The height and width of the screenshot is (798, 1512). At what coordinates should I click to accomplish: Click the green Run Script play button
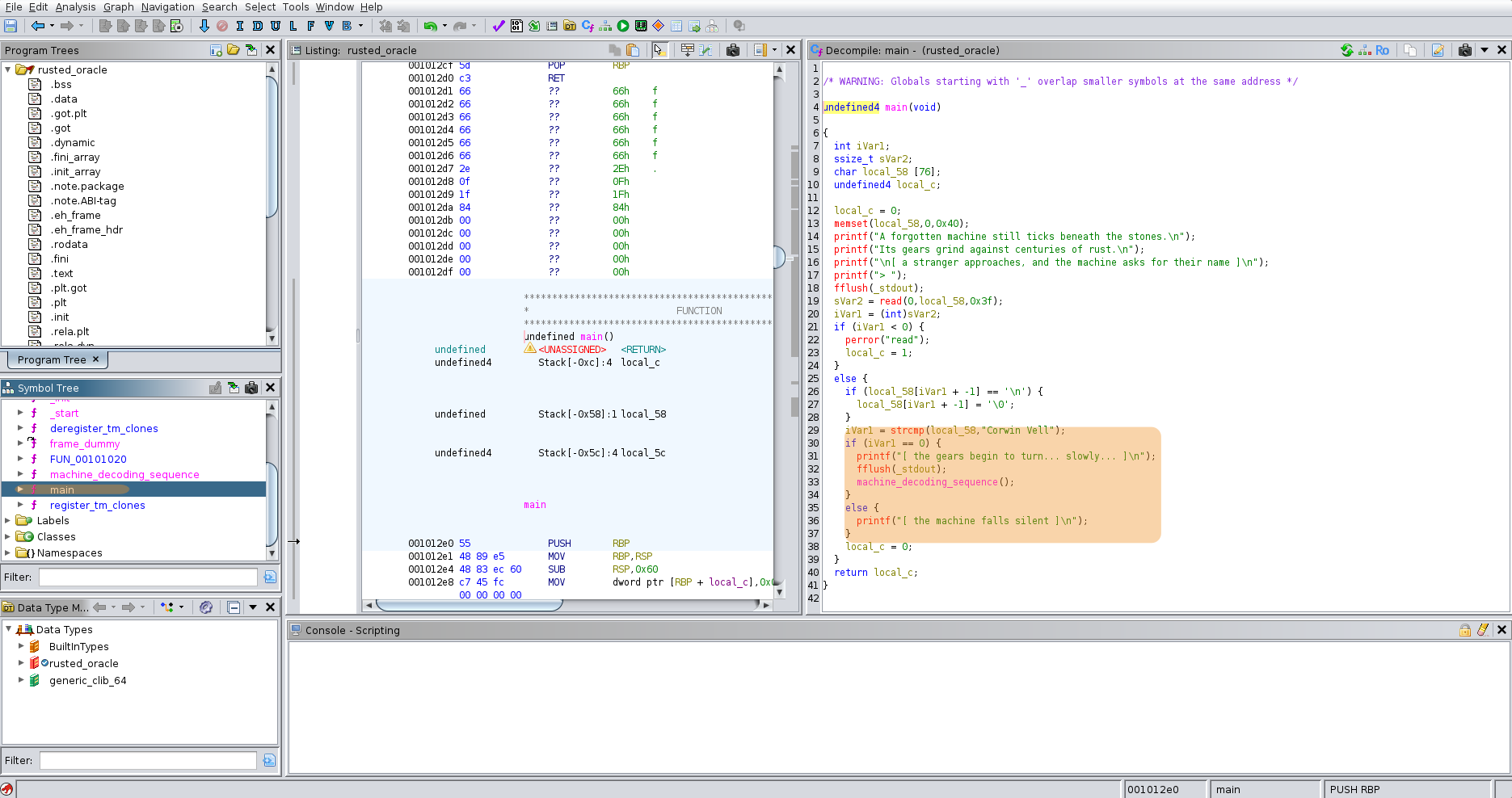(623, 26)
